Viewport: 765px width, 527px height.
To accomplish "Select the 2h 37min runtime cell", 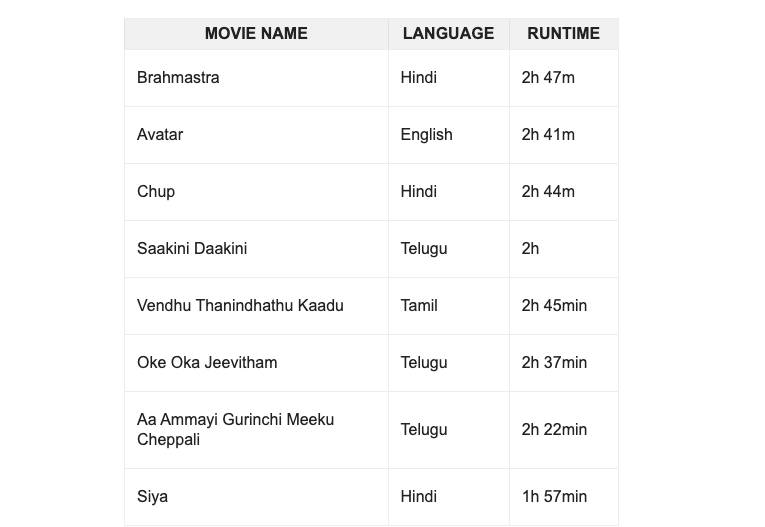I will tap(554, 362).
